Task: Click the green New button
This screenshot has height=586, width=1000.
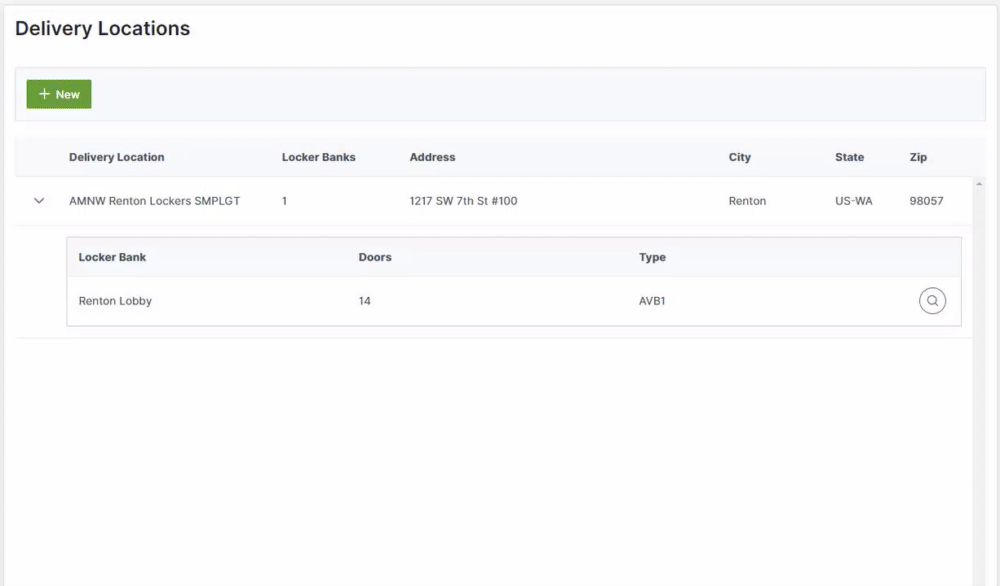Action: (59, 94)
